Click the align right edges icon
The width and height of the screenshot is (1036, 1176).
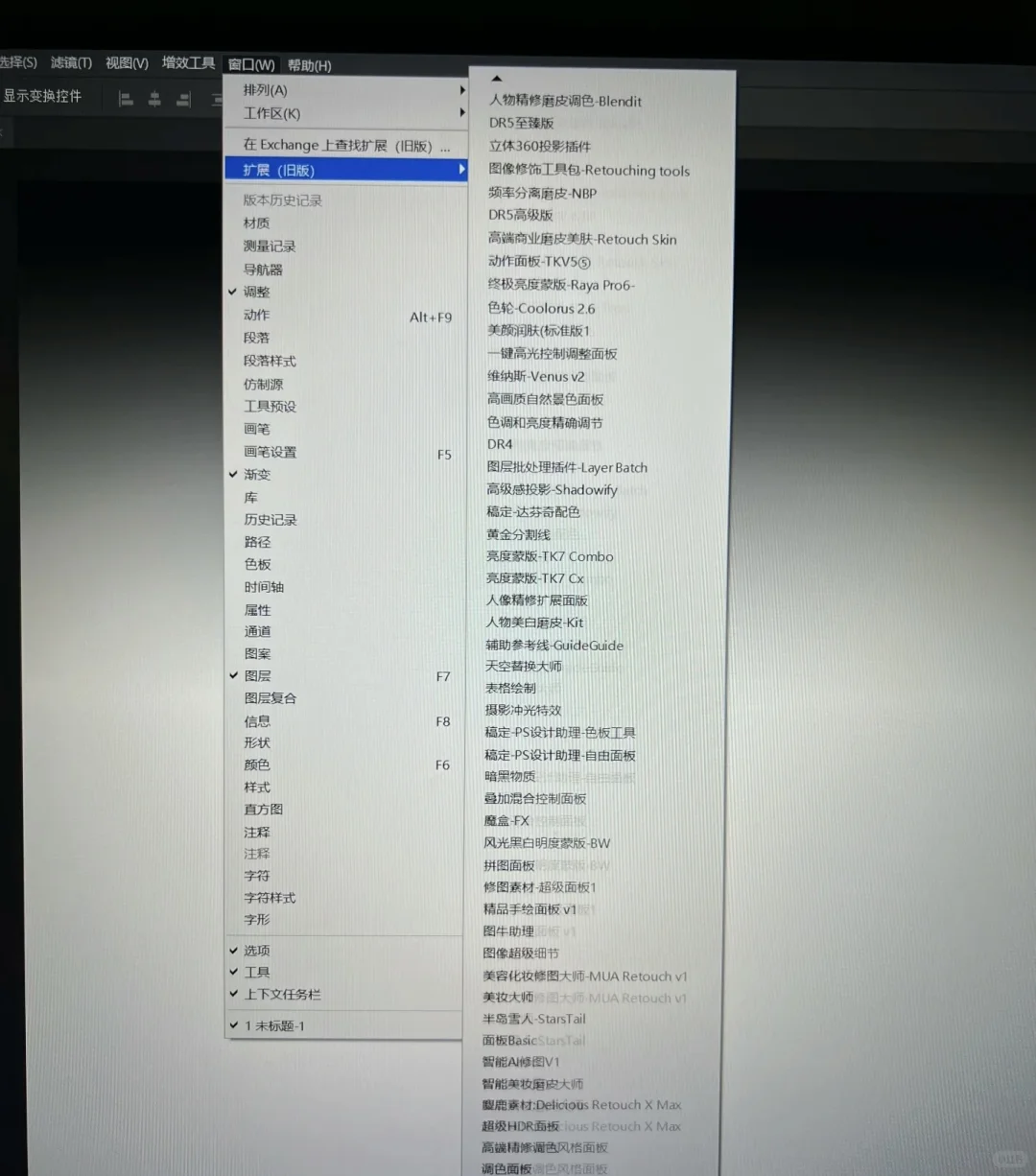[182, 99]
